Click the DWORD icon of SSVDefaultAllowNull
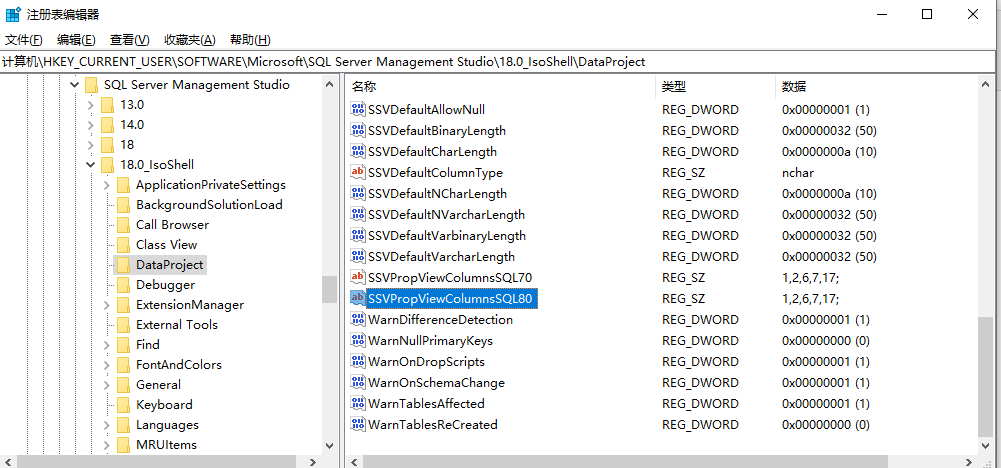This screenshot has height=468, width=1001. click(x=358, y=109)
